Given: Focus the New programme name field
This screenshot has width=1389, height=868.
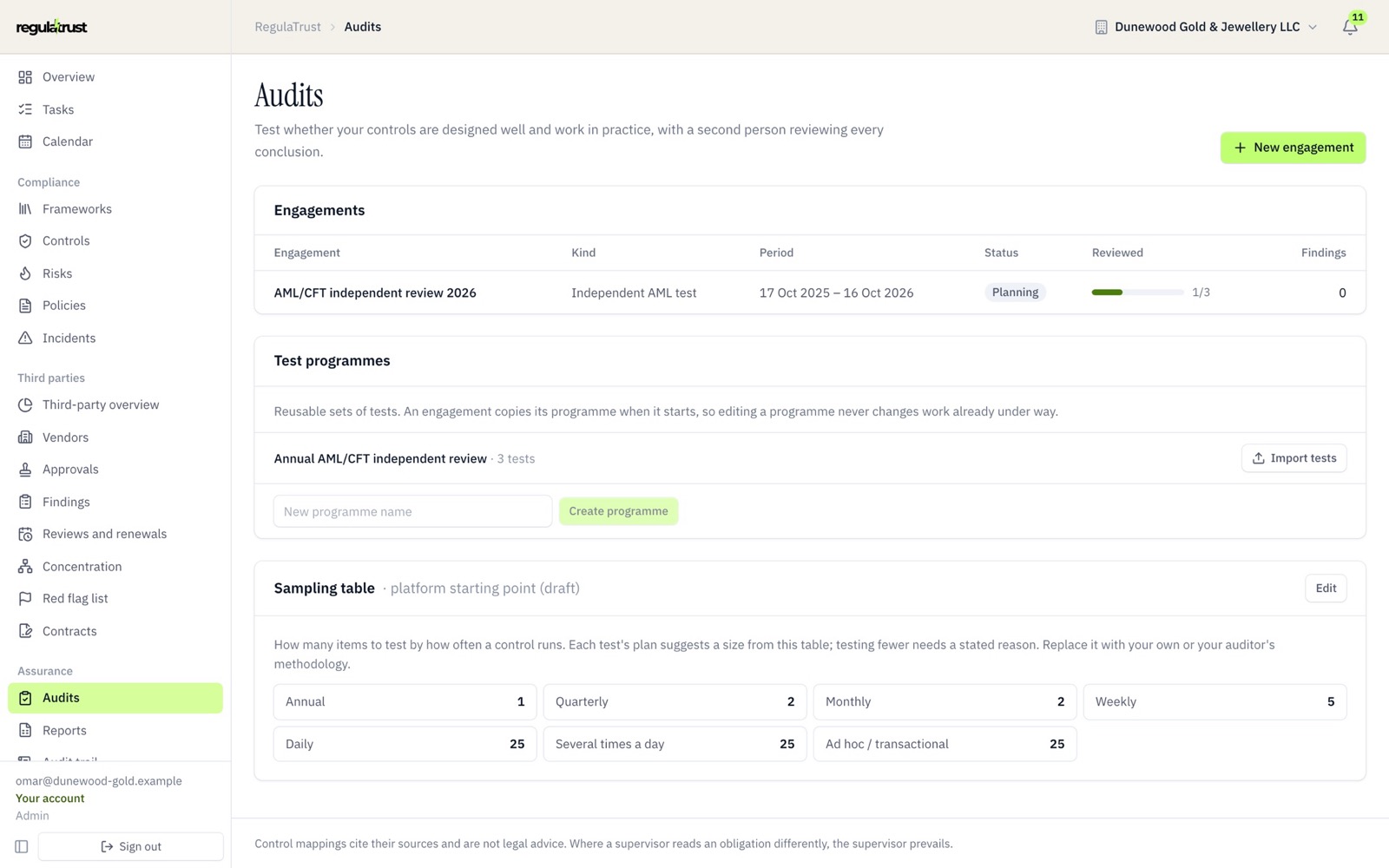Looking at the screenshot, I should click(x=412, y=511).
